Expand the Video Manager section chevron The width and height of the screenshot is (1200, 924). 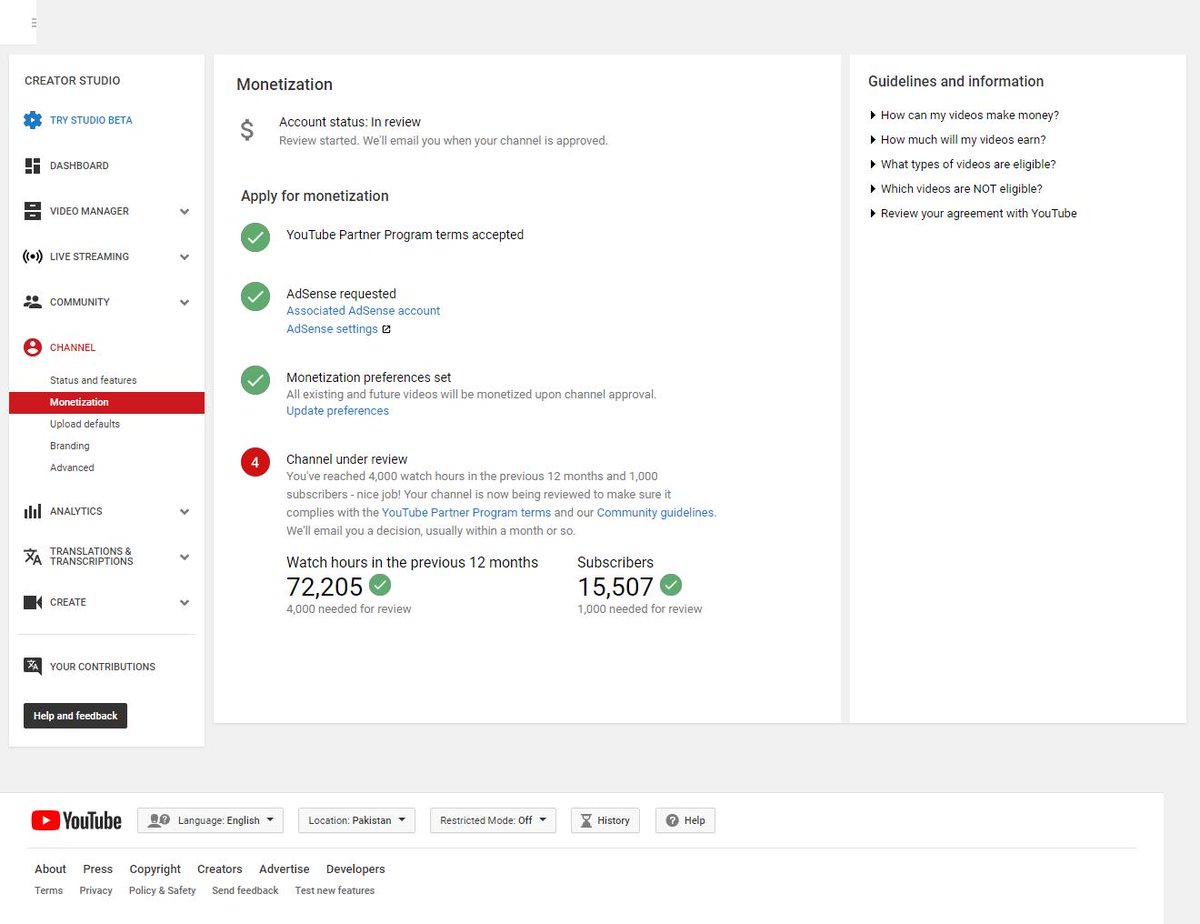click(x=184, y=212)
